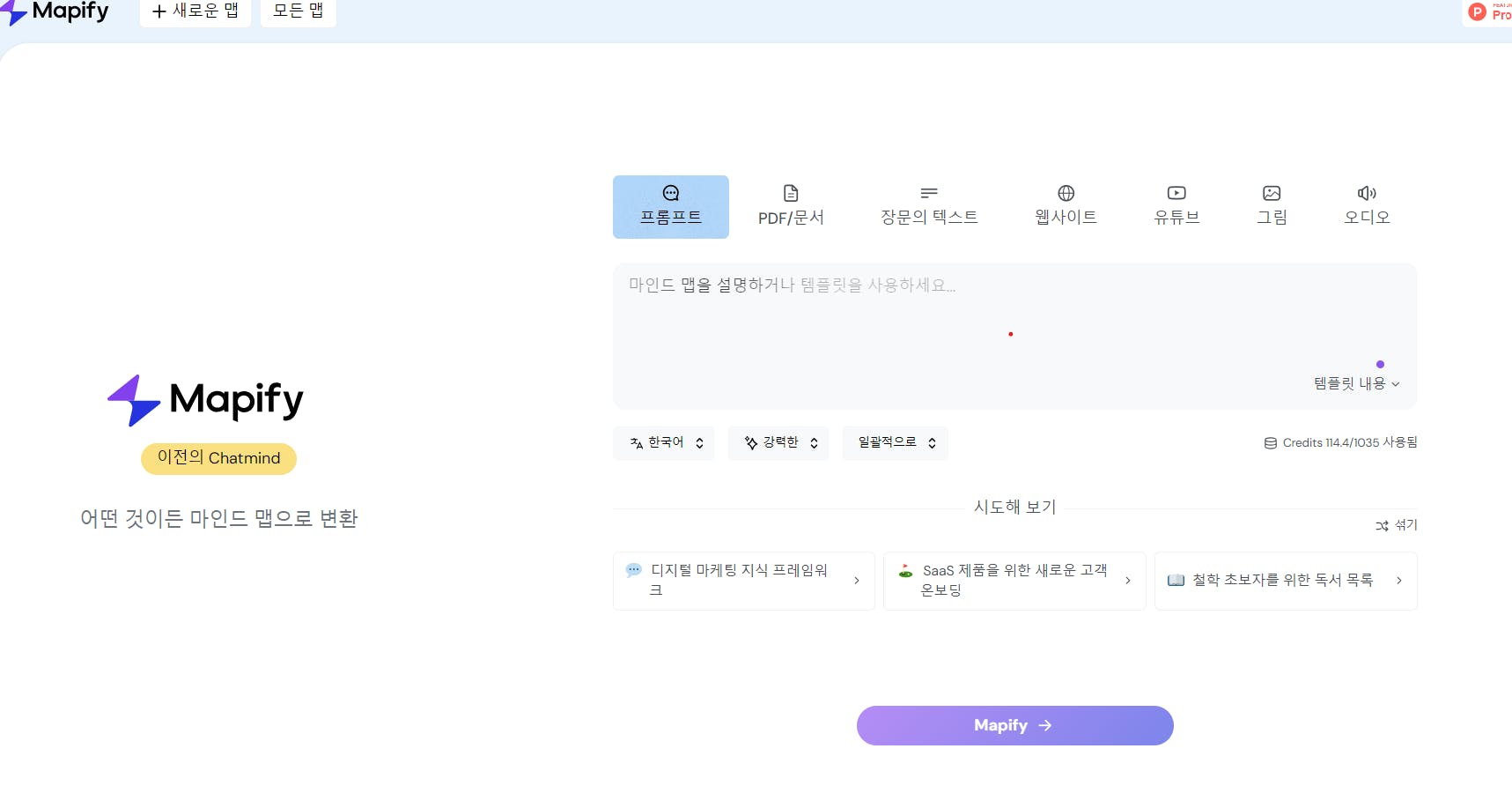Image resolution: width=1512 pixels, height=808 pixels.
Task: Select the 프롬프트 tab
Action: (x=671, y=207)
